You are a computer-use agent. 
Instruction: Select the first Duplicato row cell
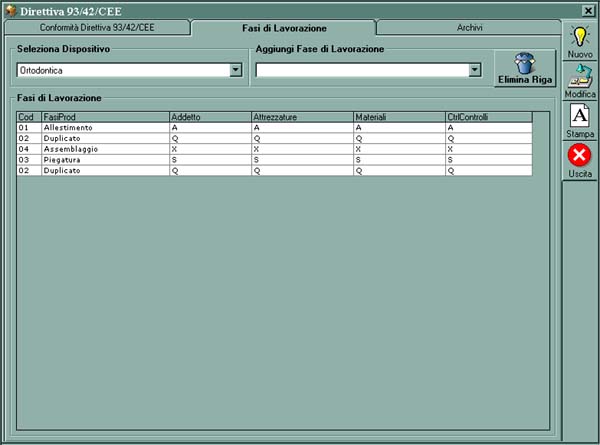tap(105, 139)
